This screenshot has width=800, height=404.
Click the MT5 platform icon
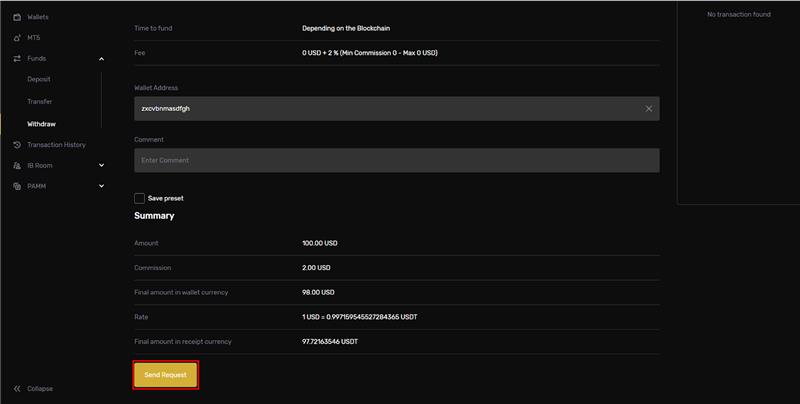tap(17, 38)
